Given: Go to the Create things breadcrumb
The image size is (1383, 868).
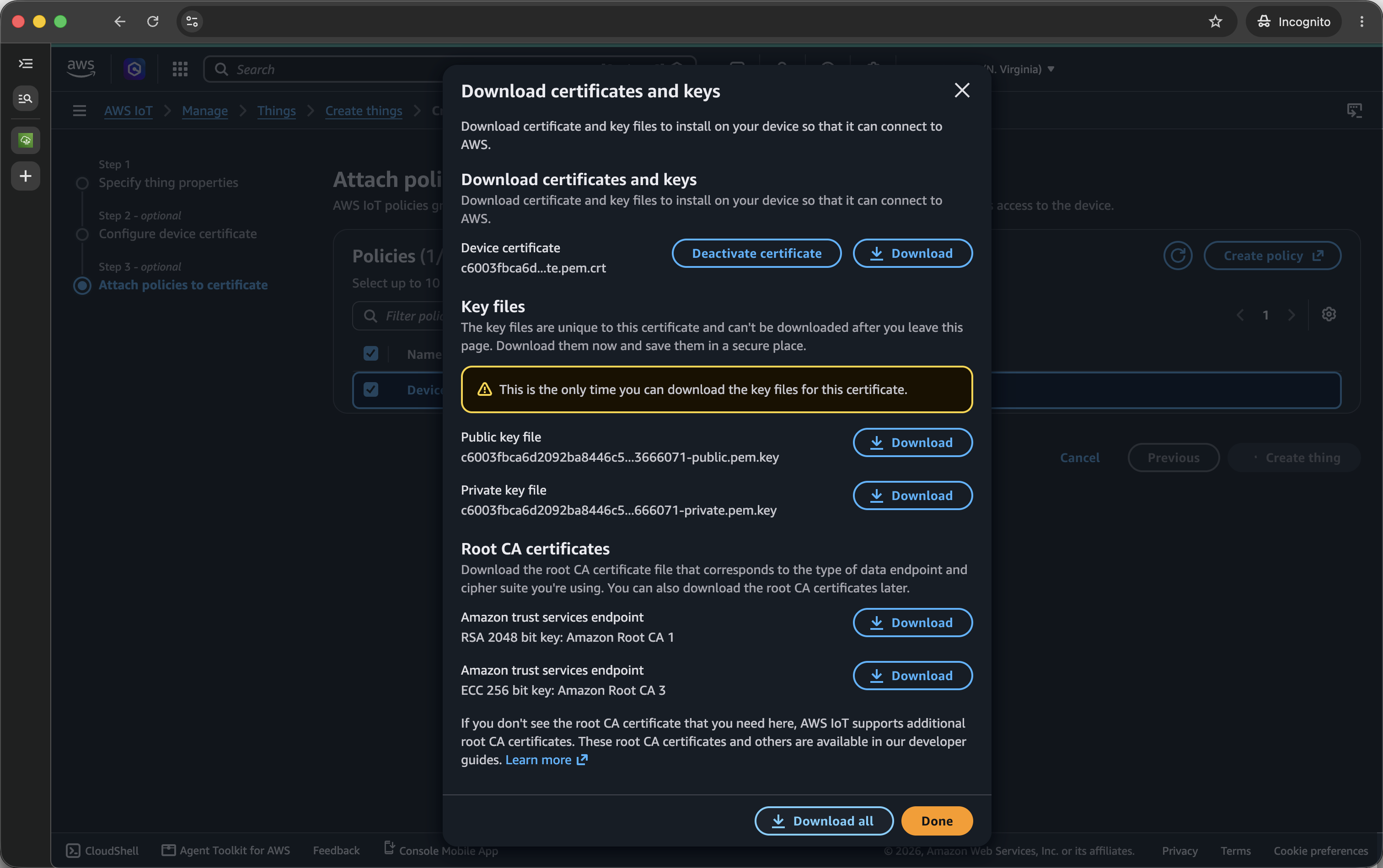Looking at the screenshot, I should pyautogui.click(x=364, y=110).
